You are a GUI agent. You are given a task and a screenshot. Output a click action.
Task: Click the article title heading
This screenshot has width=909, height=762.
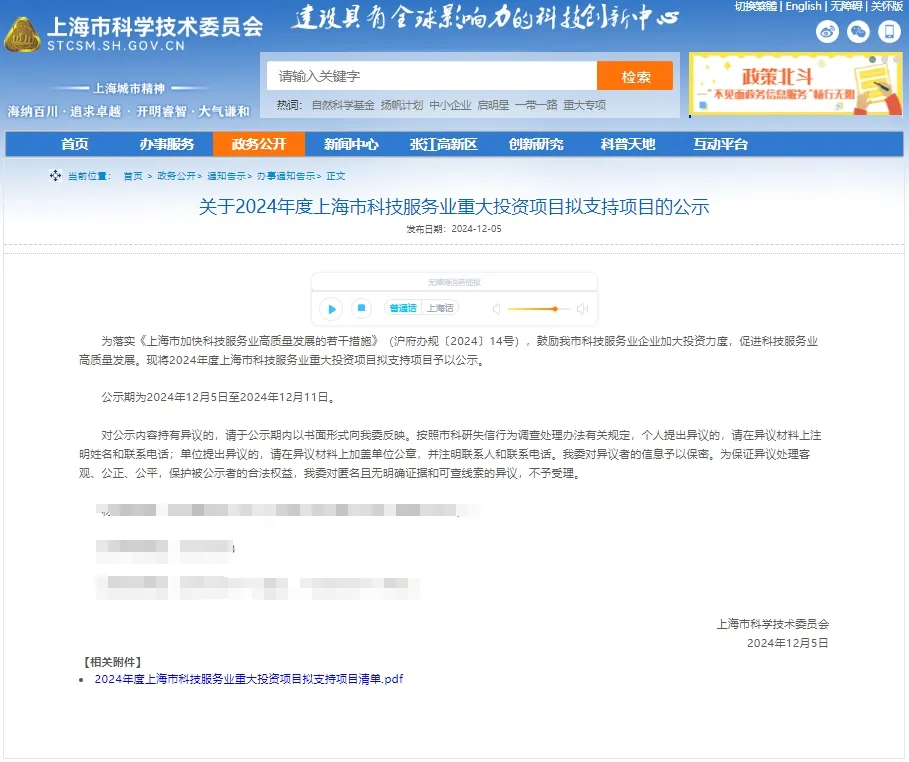[454, 207]
